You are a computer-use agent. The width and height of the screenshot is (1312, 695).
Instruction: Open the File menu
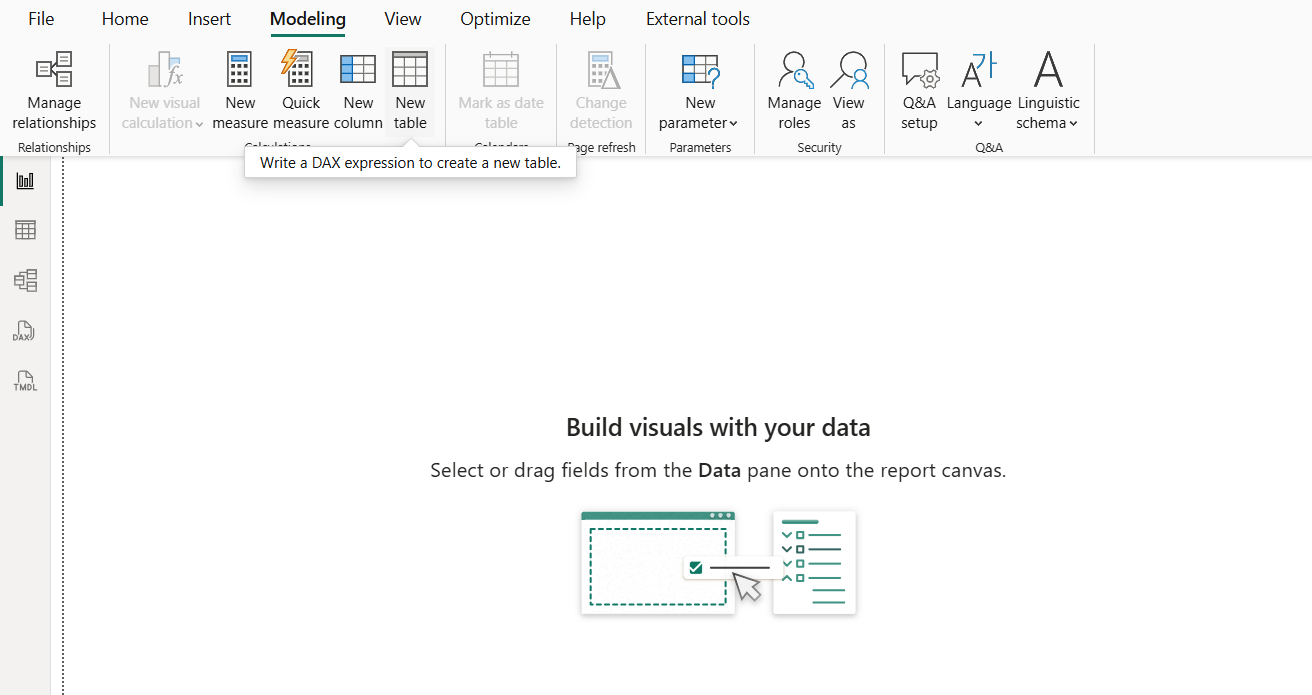tap(41, 19)
